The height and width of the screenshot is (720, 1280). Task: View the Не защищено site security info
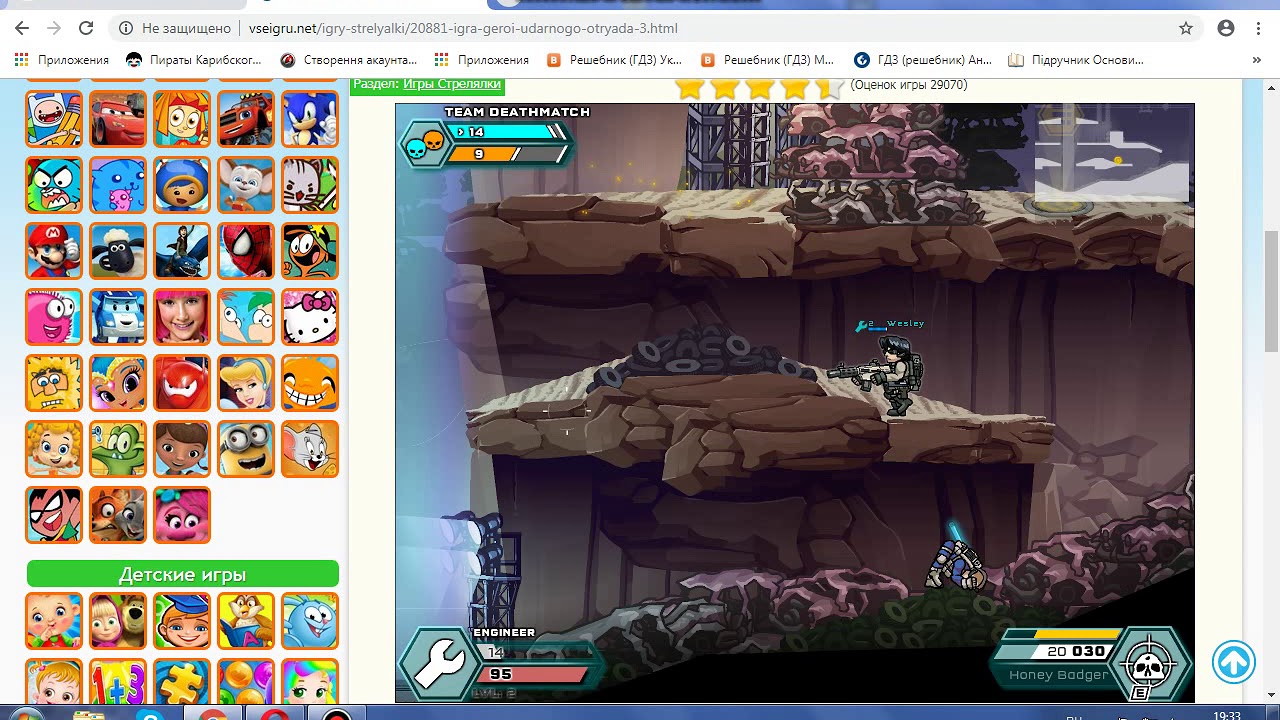pyautogui.click(x=175, y=28)
